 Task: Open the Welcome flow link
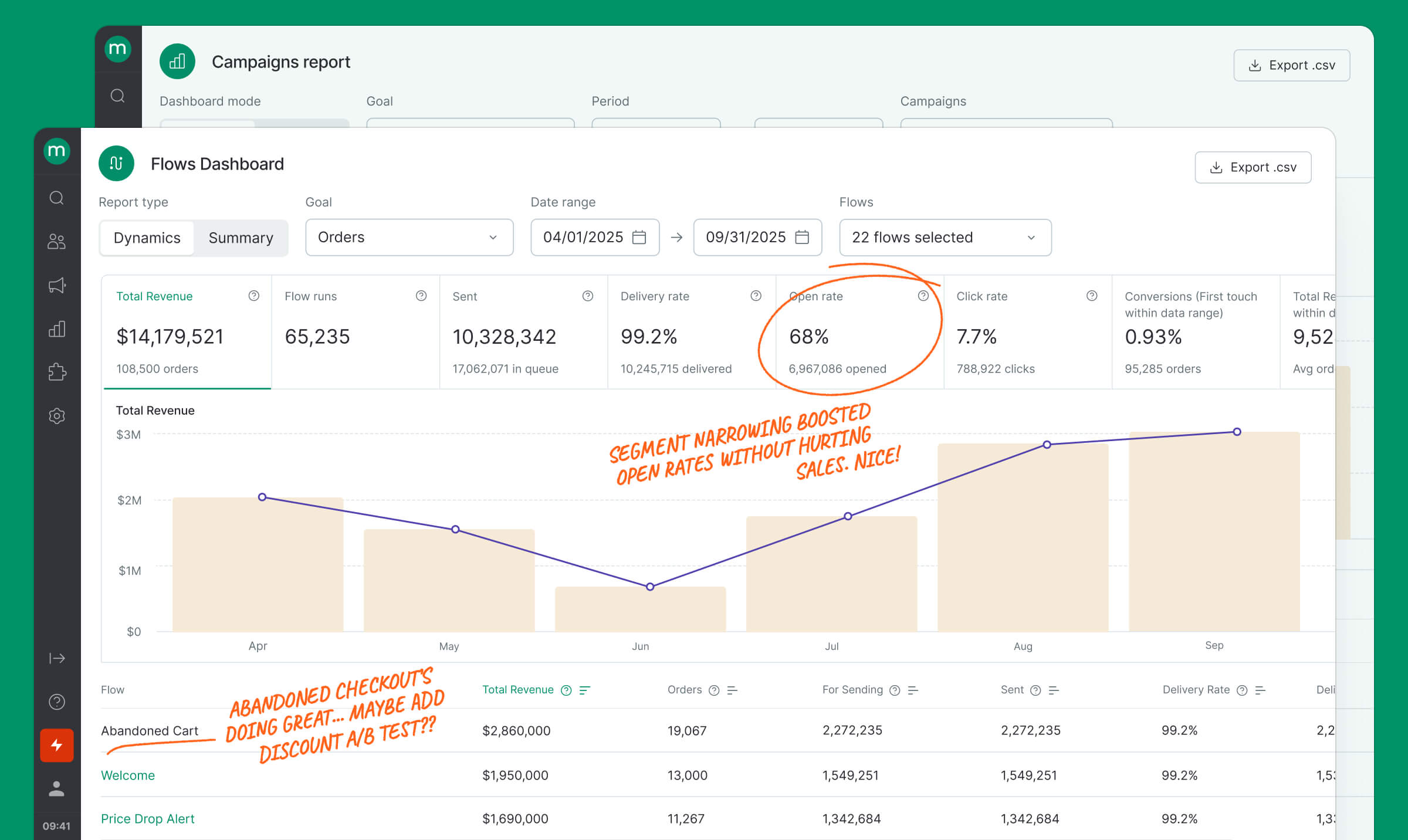click(x=127, y=775)
